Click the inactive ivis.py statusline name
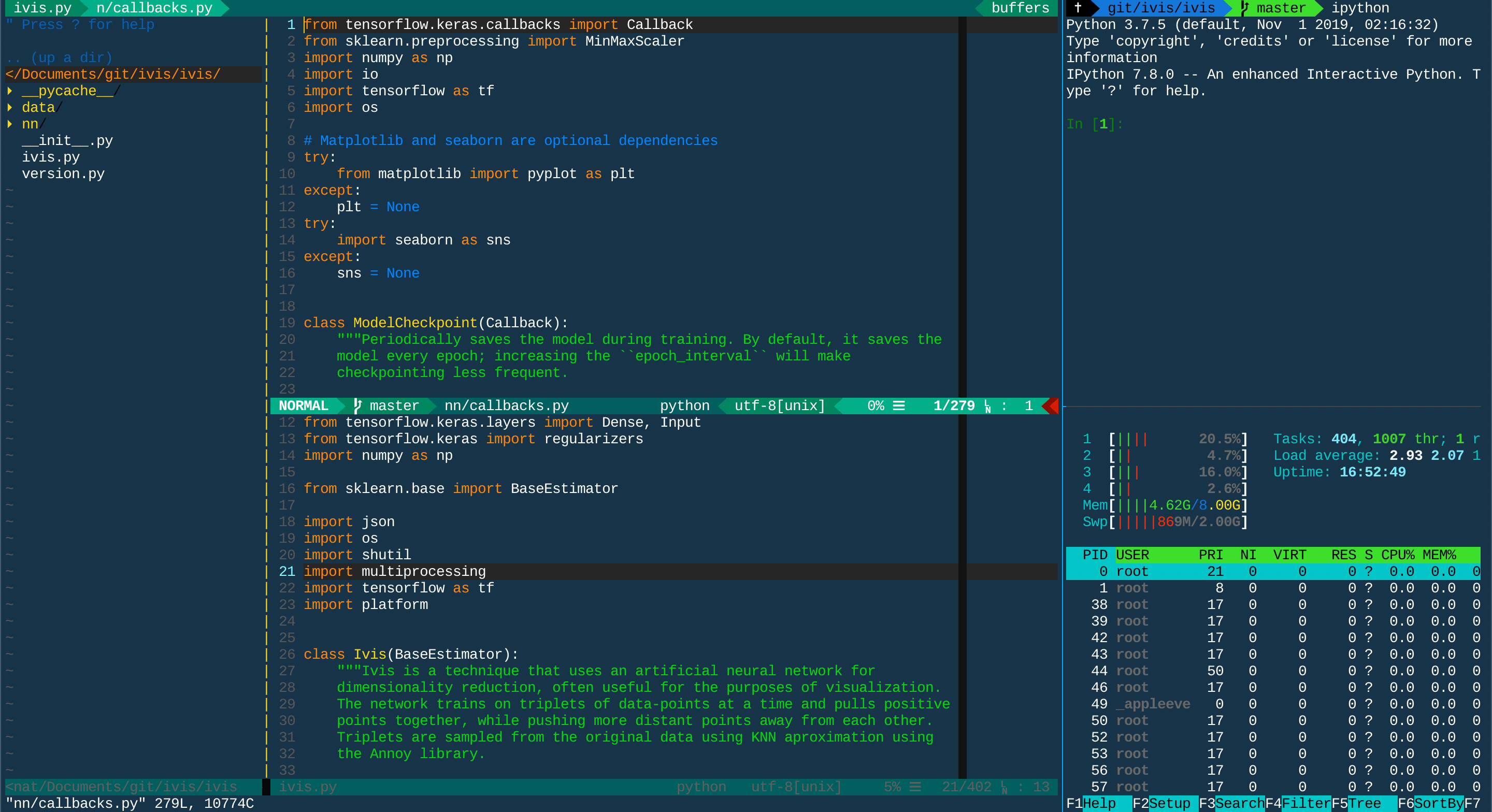Screen dimensions: 1492x812 coord(308,787)
